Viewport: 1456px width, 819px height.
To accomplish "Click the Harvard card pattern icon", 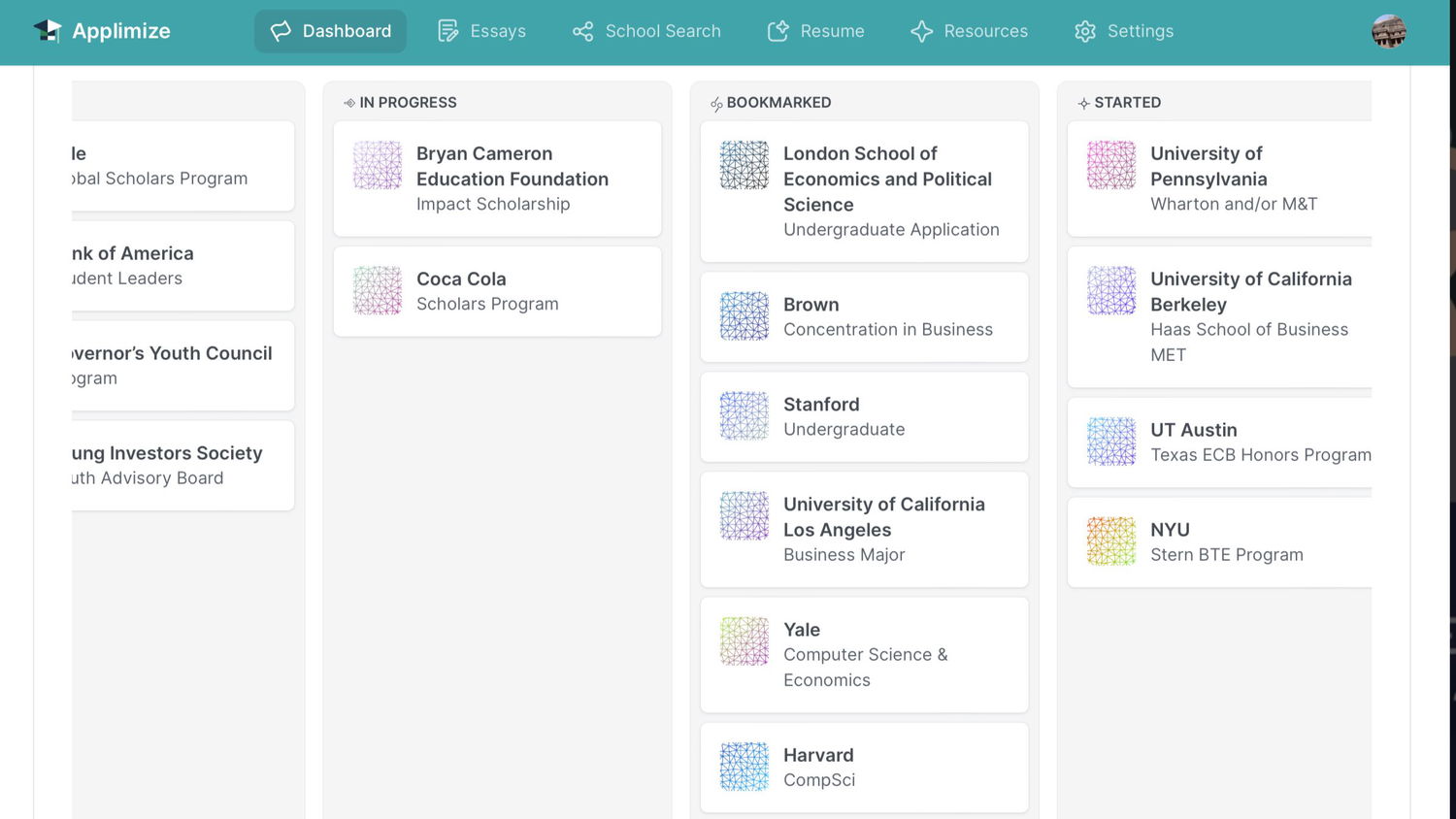I will (x=745, y=767).
